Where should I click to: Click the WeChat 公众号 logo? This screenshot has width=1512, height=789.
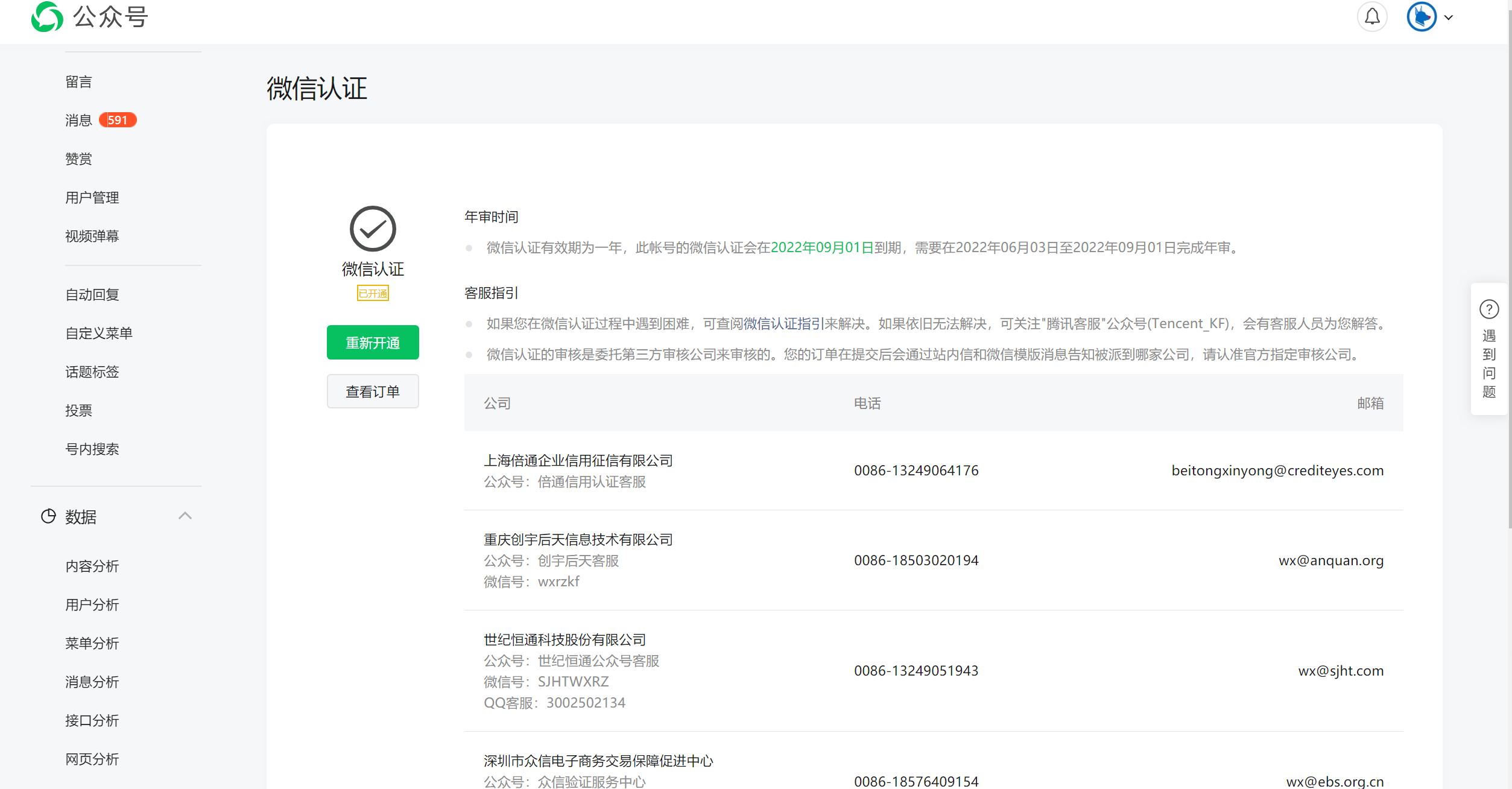click(47, 17)
